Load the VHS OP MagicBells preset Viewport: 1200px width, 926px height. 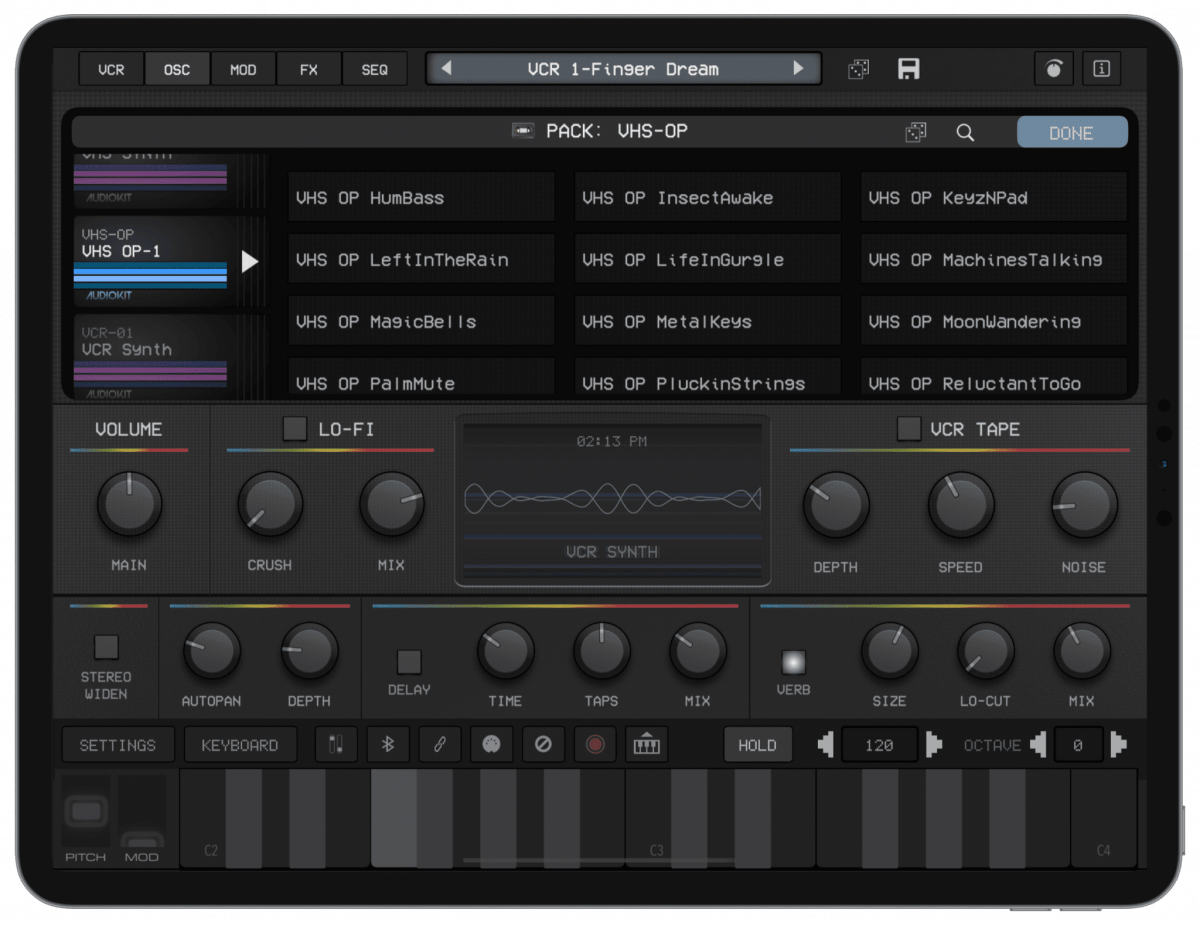point(421,321)
